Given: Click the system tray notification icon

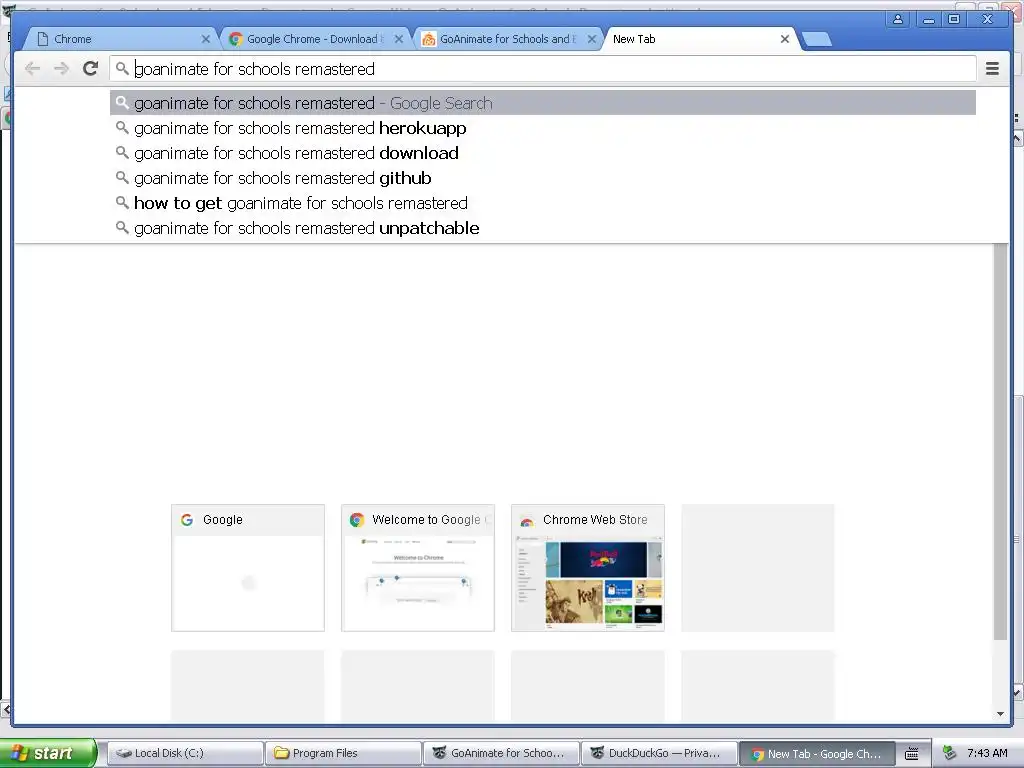Looking at the screenshot, I should 950,753.
